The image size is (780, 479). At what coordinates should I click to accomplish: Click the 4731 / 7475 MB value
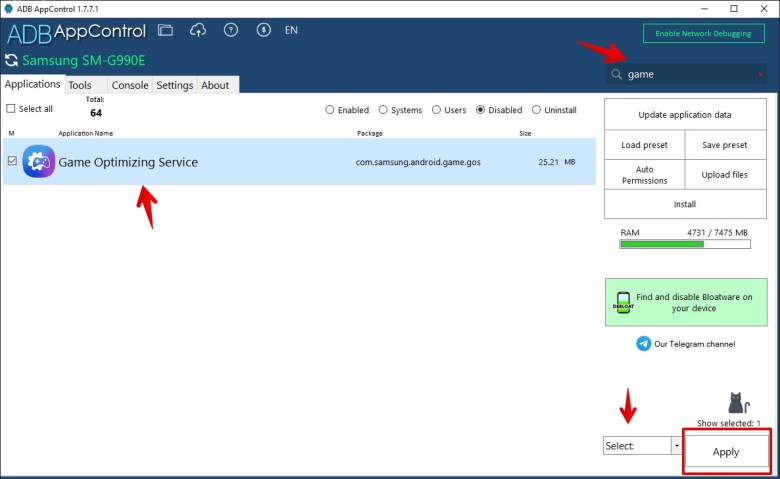tap(717, 233)
